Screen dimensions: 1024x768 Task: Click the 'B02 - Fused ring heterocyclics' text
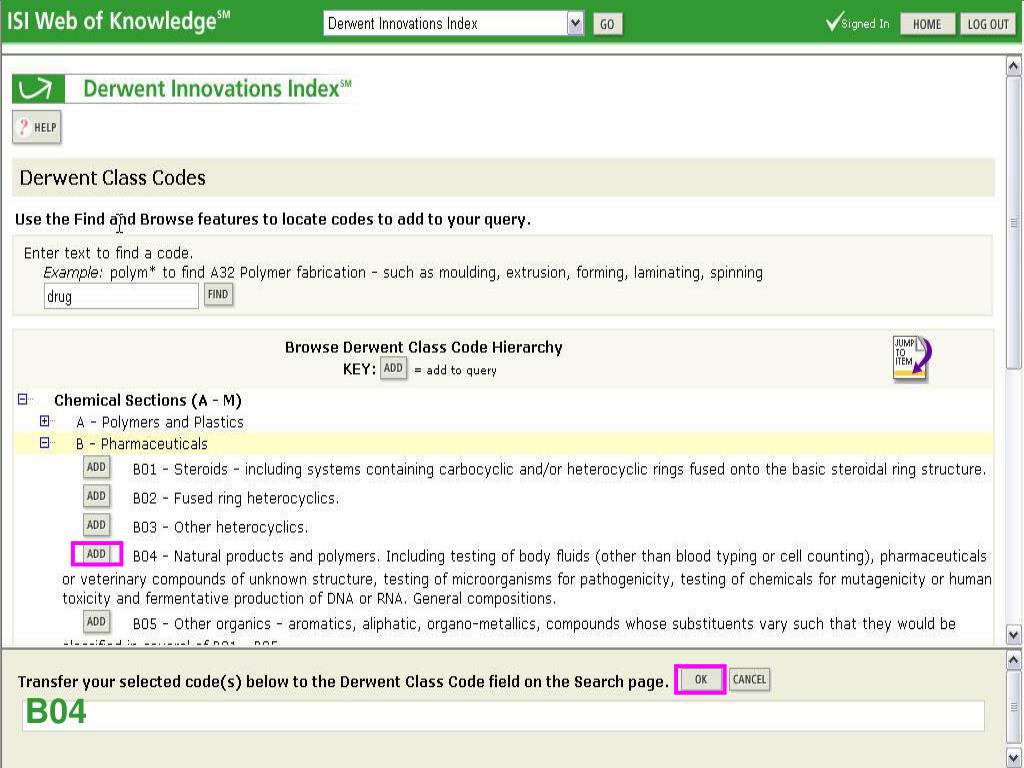pos(236,498)
